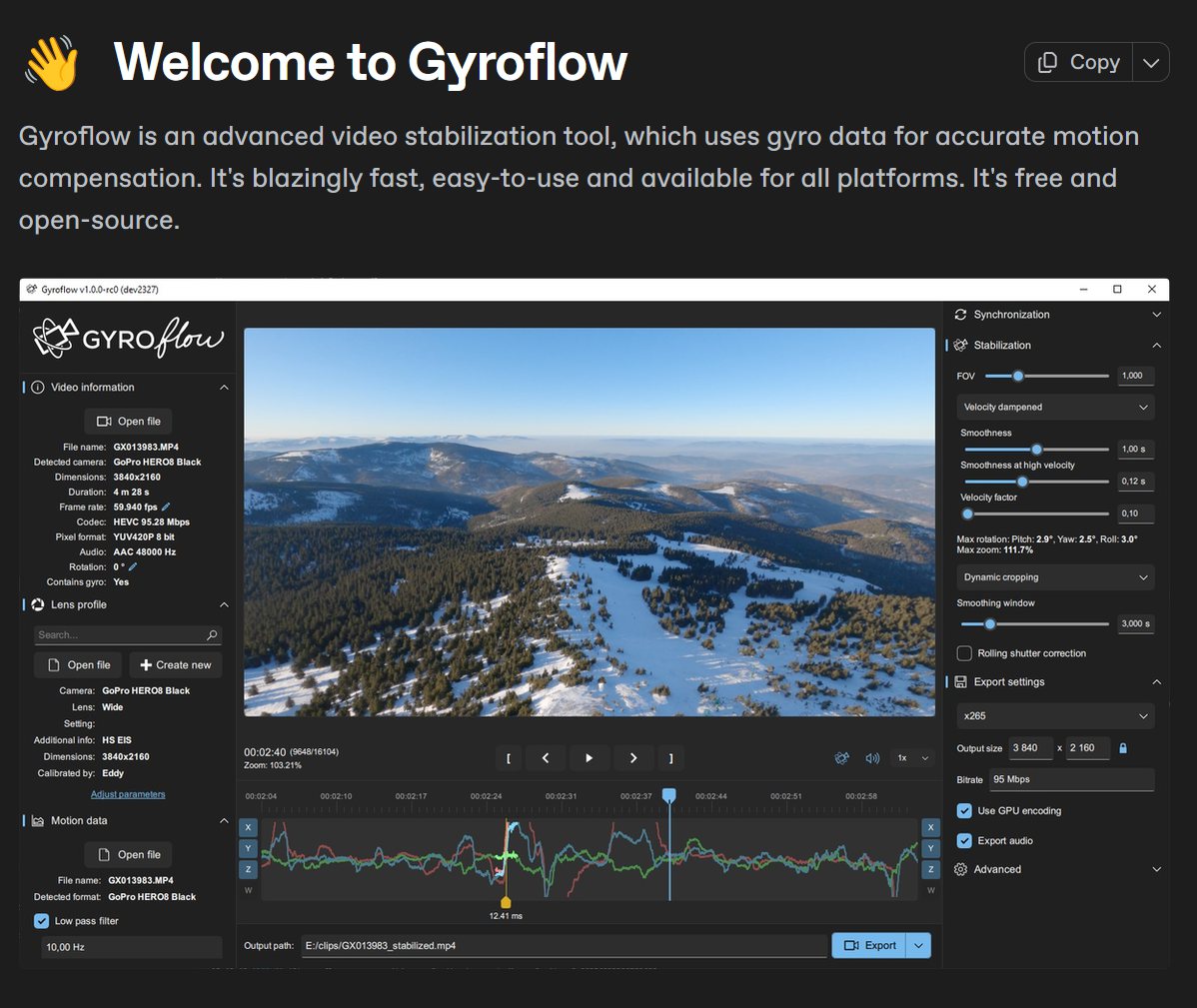Click the magnifier icon in lens search
Screen dimensions: 1197x1008
[x=212, y=634]
